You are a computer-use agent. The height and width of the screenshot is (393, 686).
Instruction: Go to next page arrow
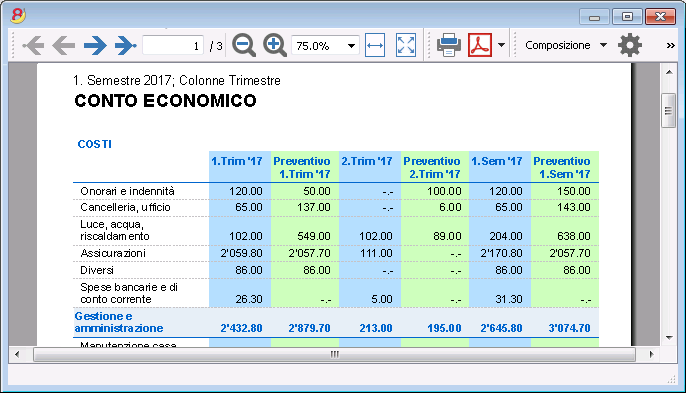pyautogui.click(x=95, y=45)
